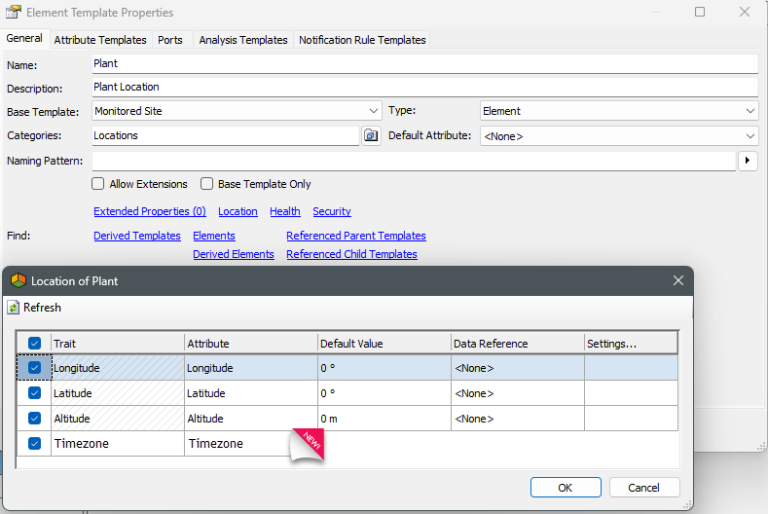Switch to the Attribute Templates tab
Image resolution: width=768 pixels, height=514 pixels.
(100, 40)
